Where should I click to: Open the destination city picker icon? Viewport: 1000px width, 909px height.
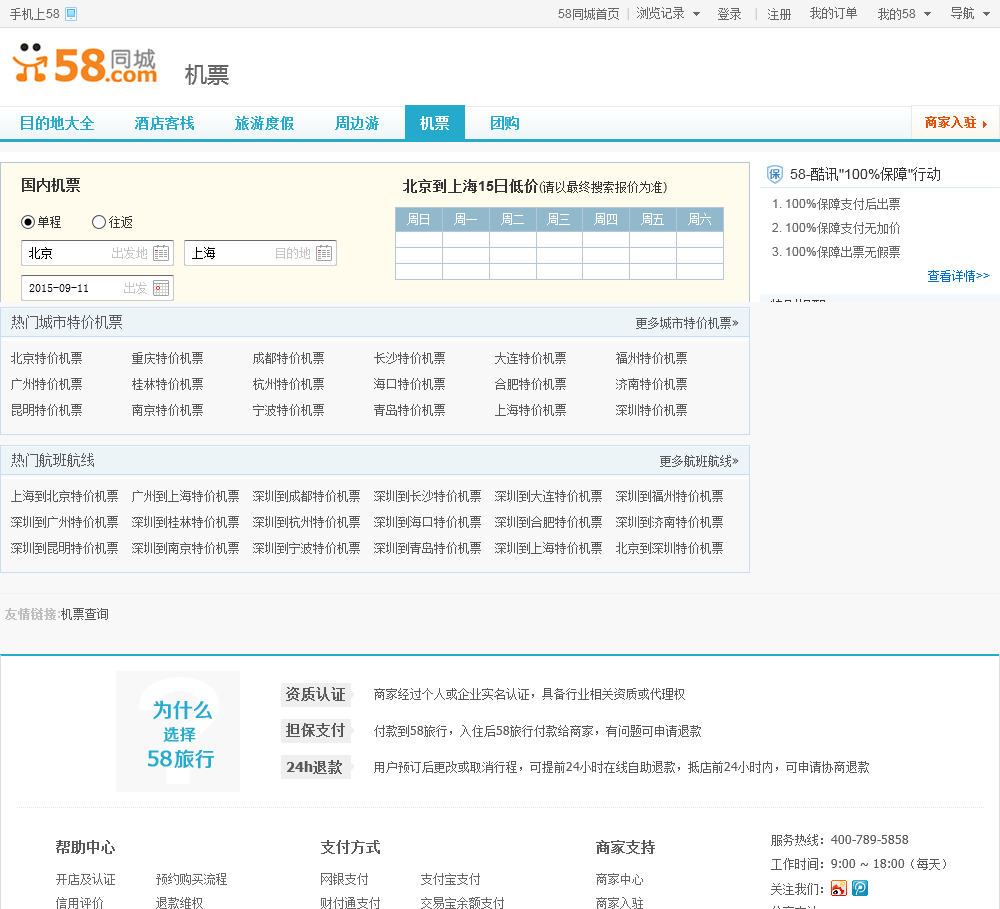pyautogui.click(x=324, y=253)
